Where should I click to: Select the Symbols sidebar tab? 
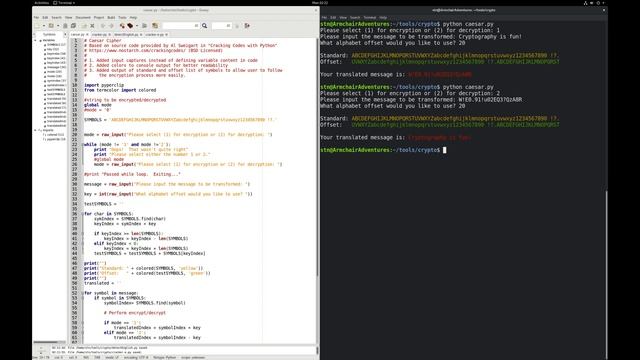coord(49,35)
